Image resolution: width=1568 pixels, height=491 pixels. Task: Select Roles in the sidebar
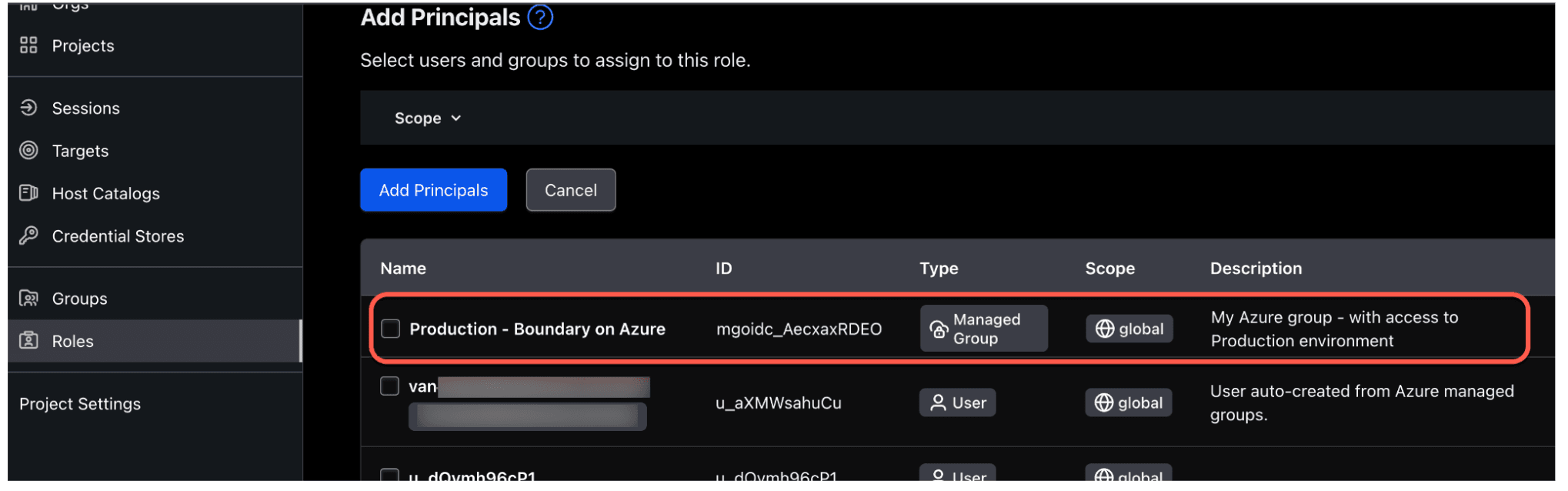pos(72,341)
